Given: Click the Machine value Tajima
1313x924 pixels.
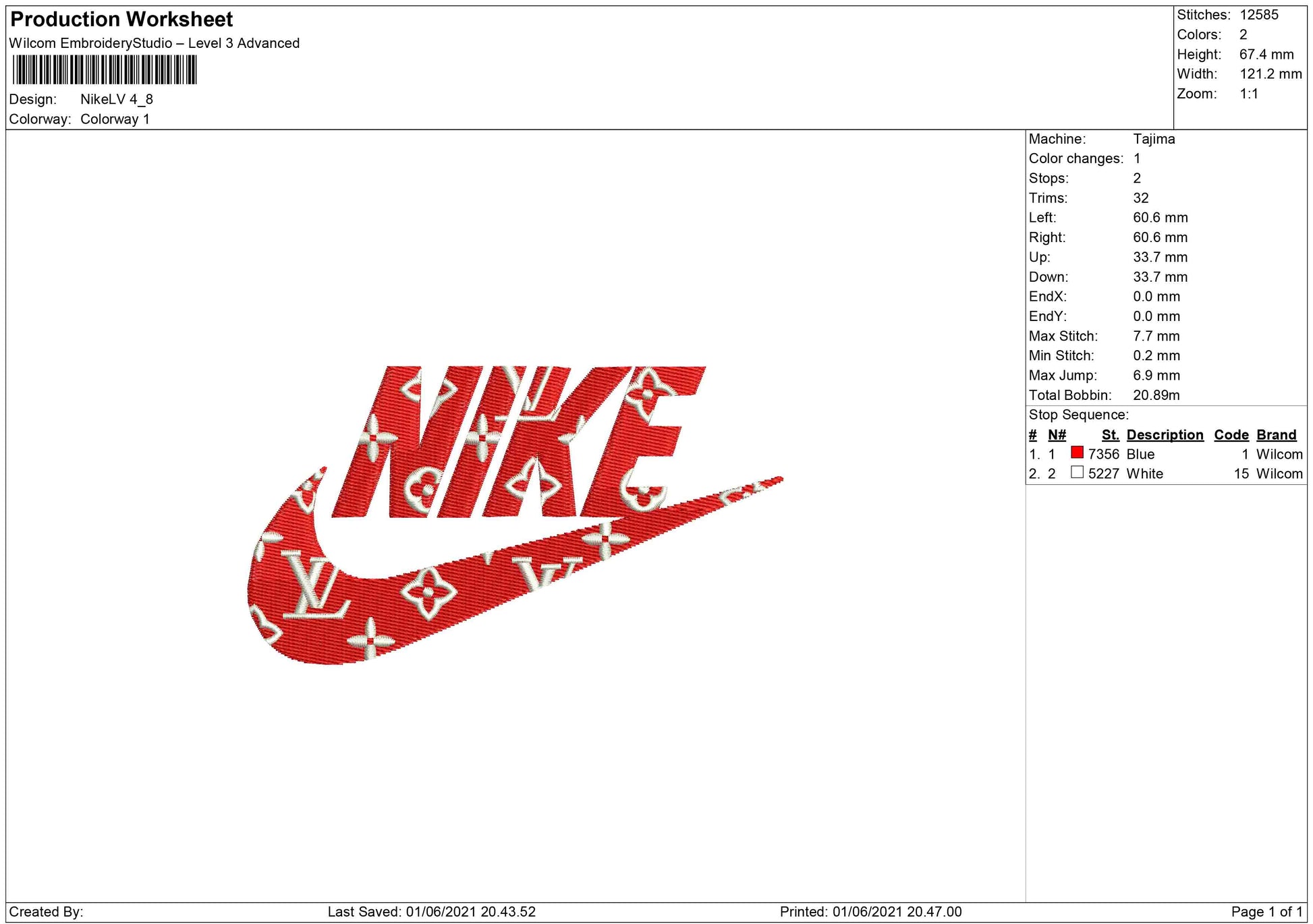Looking at the screenshot, I should point(1154,139).
